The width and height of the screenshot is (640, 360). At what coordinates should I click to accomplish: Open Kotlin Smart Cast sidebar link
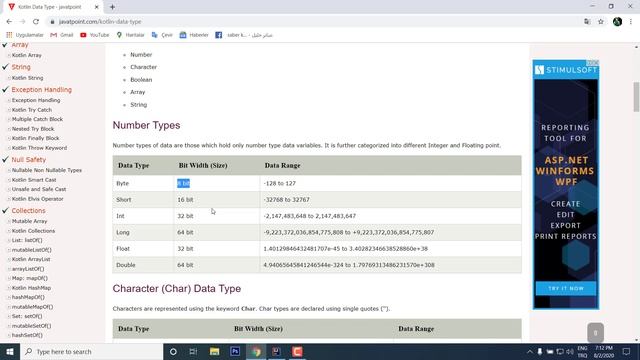[x=34, y=180]
